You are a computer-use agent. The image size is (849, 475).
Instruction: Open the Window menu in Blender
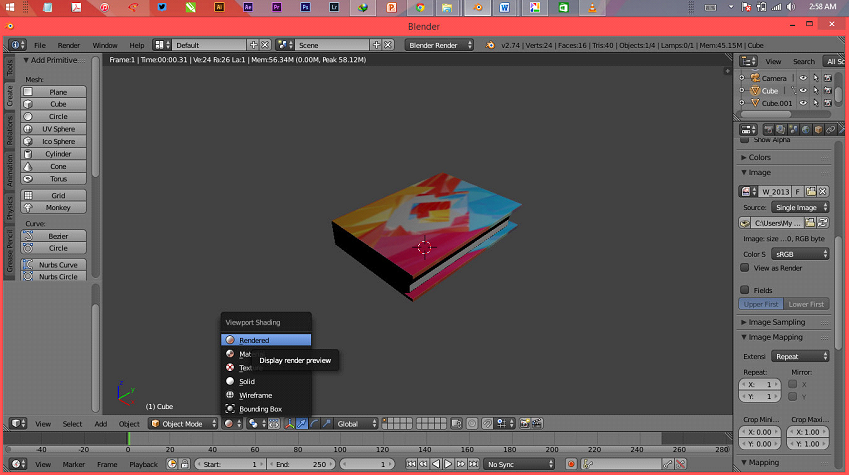(105, 45)
